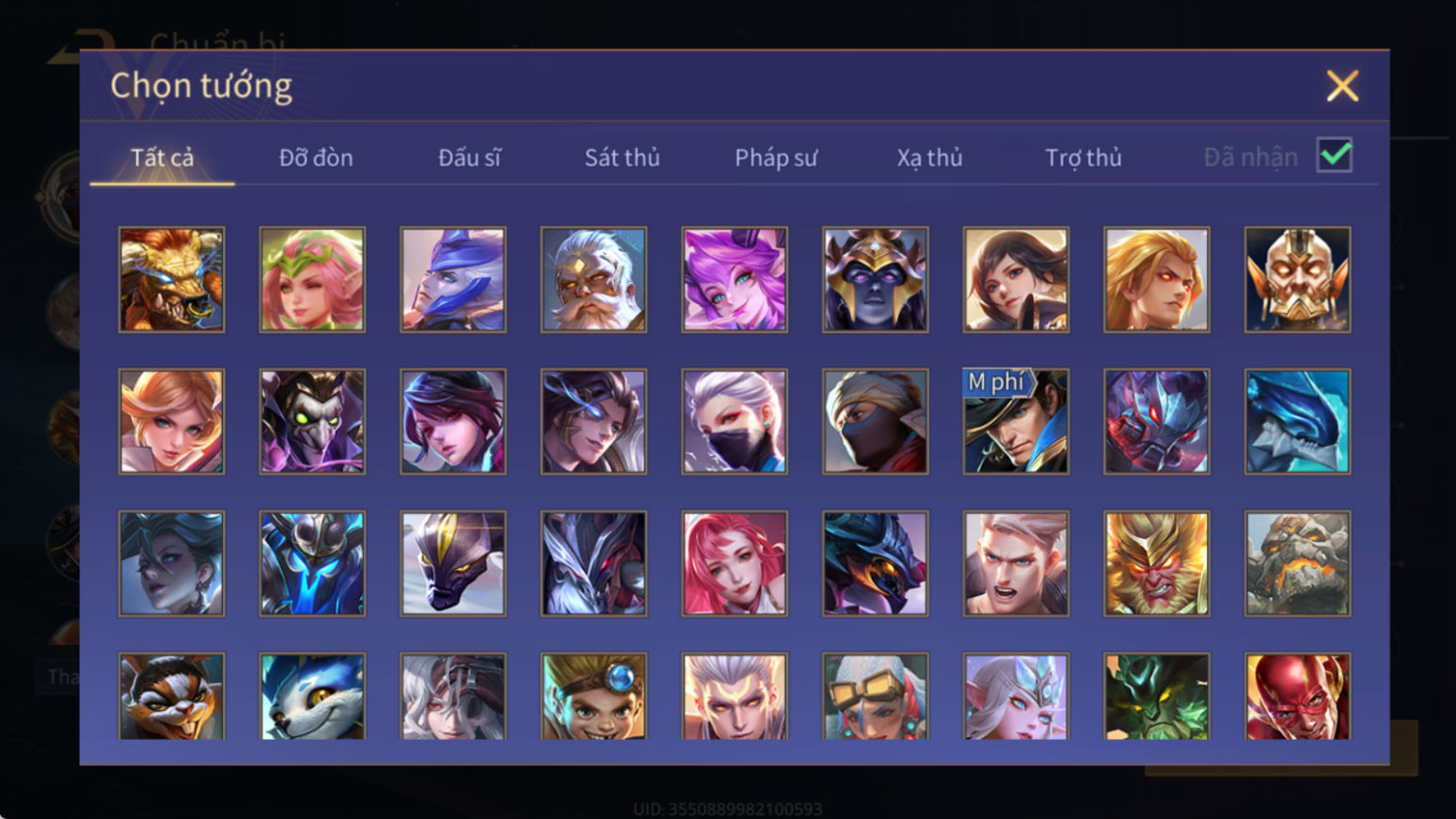The width and height of the screenshot is (1456, 819).
Task: Switch to the 'Pháp sư' tab
Action: coord(776,157)
